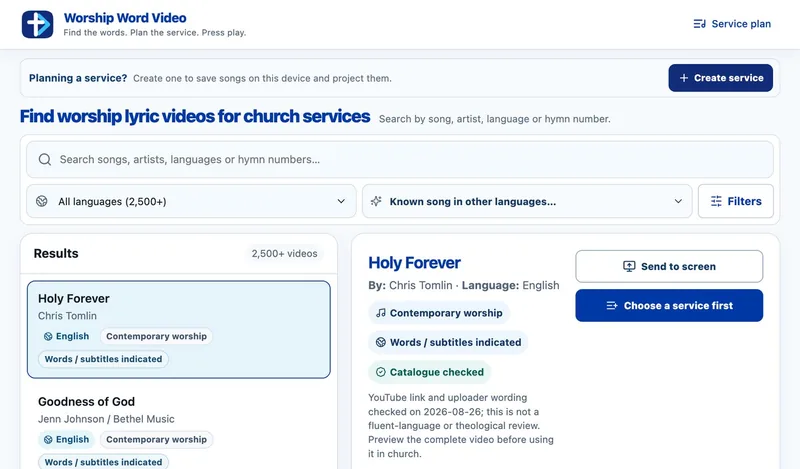This screenshot has height=469, width=800.
Task: Click the sliders icon in Filters
Action: coord(716,201)
